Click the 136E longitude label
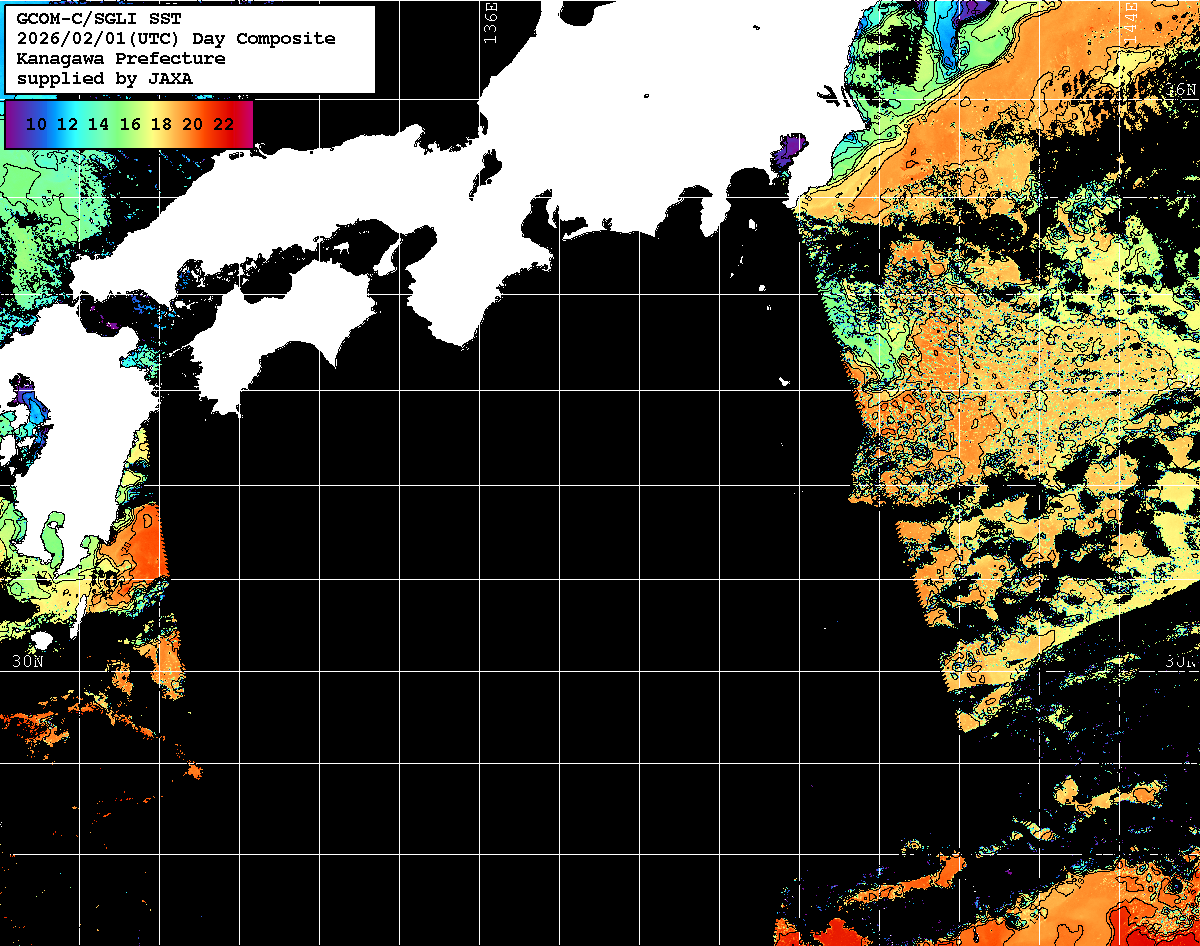 click(x=490, y=22)
